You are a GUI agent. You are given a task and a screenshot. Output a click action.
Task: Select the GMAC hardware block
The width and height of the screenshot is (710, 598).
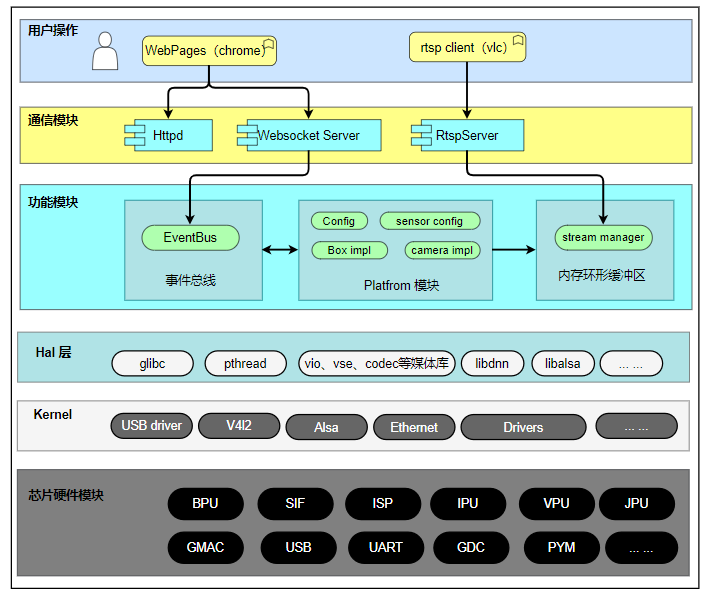[x=206, y=548]
